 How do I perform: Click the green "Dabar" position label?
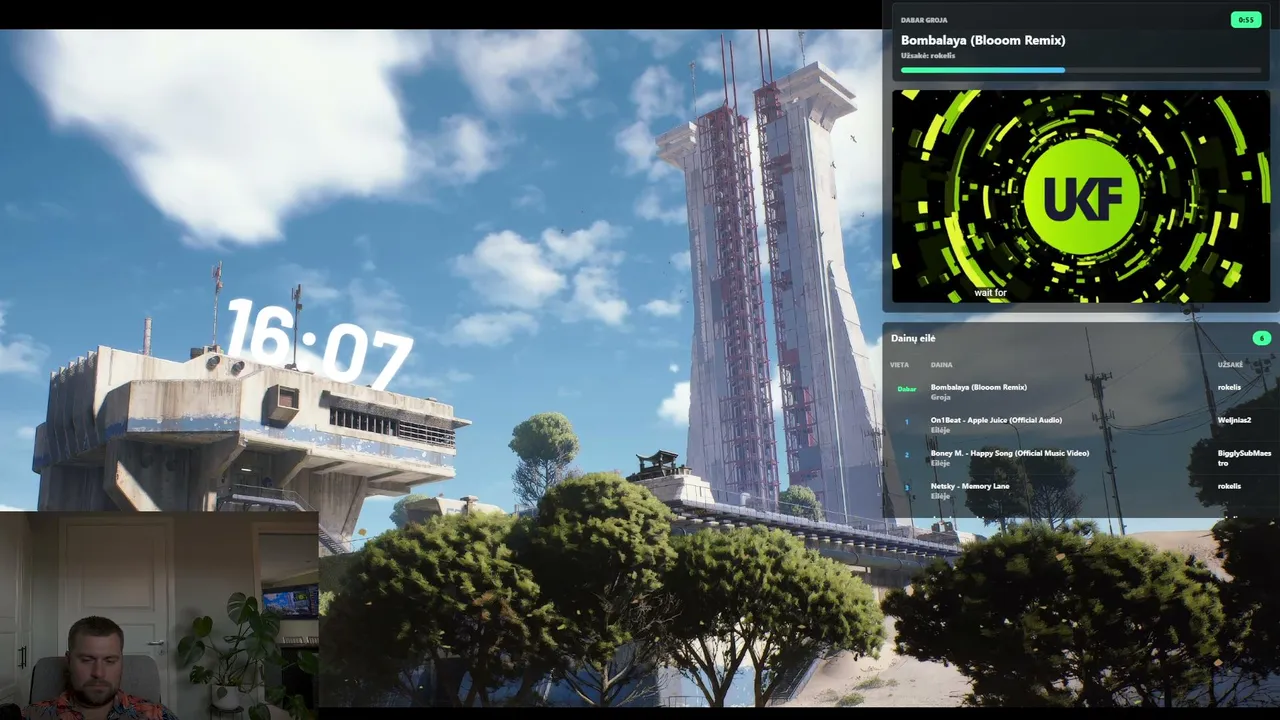tap(907, 389)
